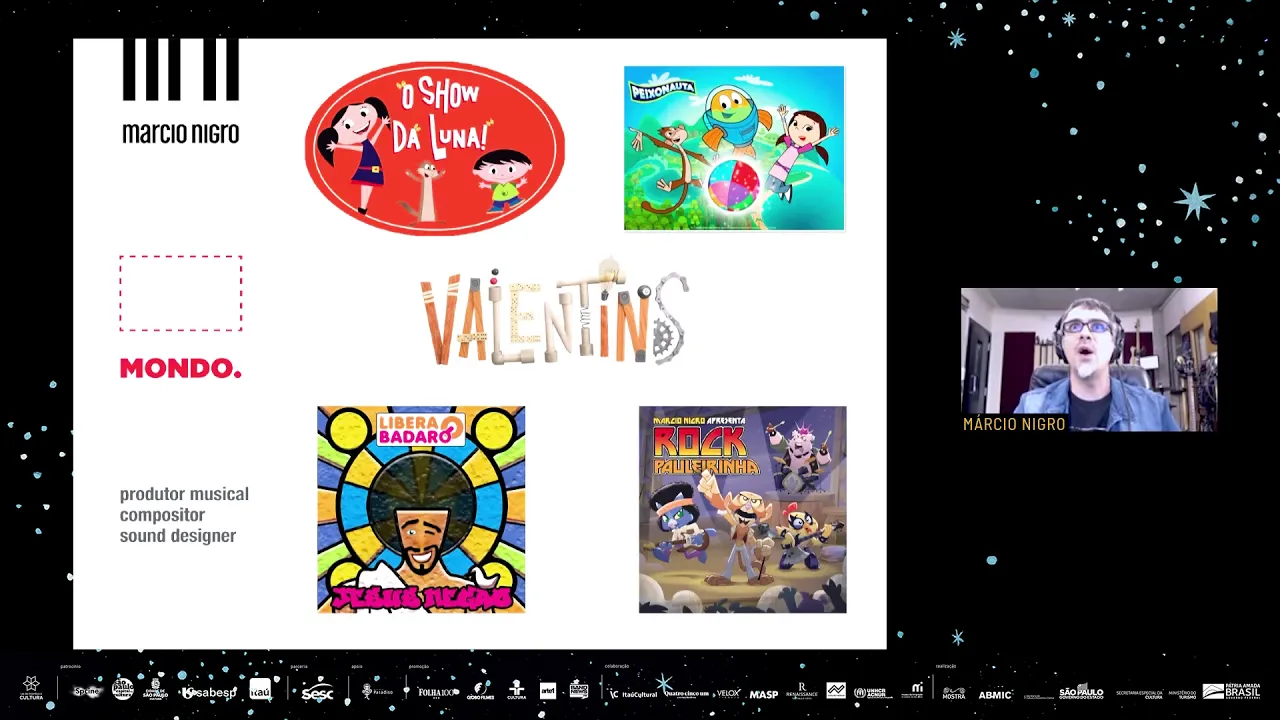Click the Secretaria Especial da Cultura logo
This screenshot has width=1280, height=720.
(x=1139, y=694)
